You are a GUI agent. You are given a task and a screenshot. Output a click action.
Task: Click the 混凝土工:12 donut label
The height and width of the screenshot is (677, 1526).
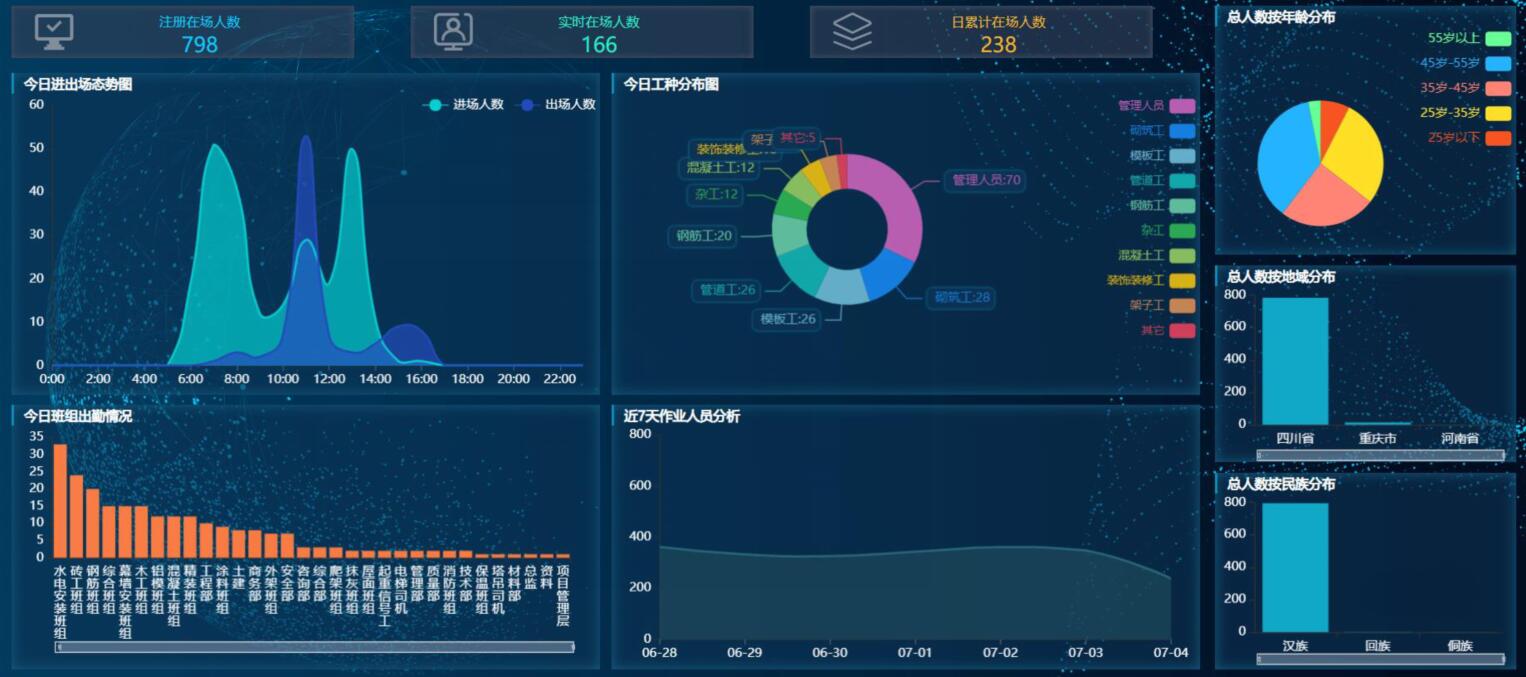click(721, 168)
